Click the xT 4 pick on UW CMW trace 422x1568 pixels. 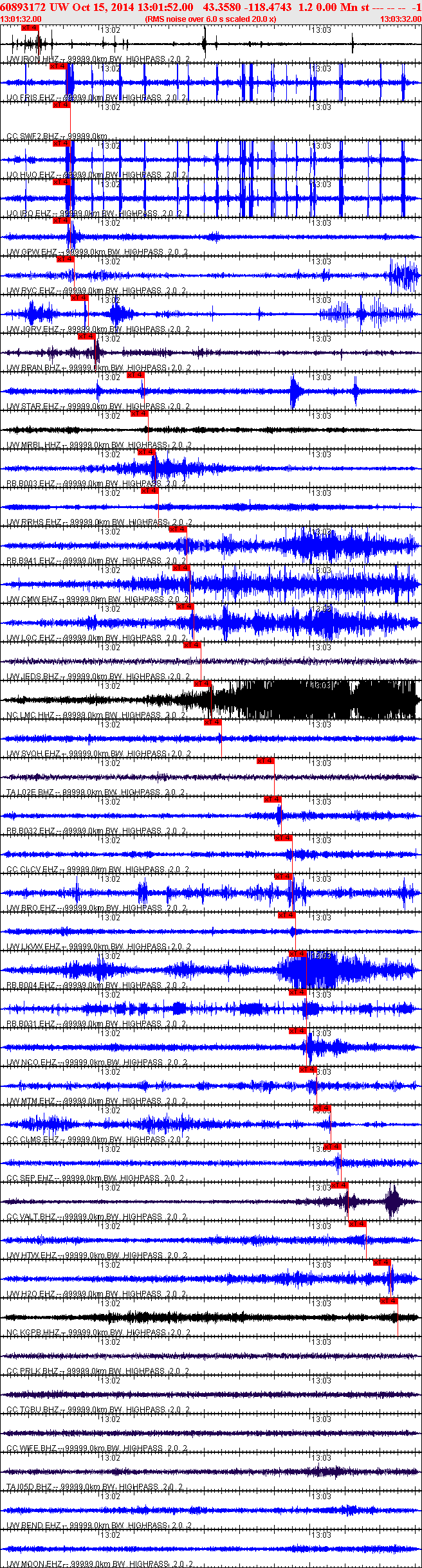(181, 568)
